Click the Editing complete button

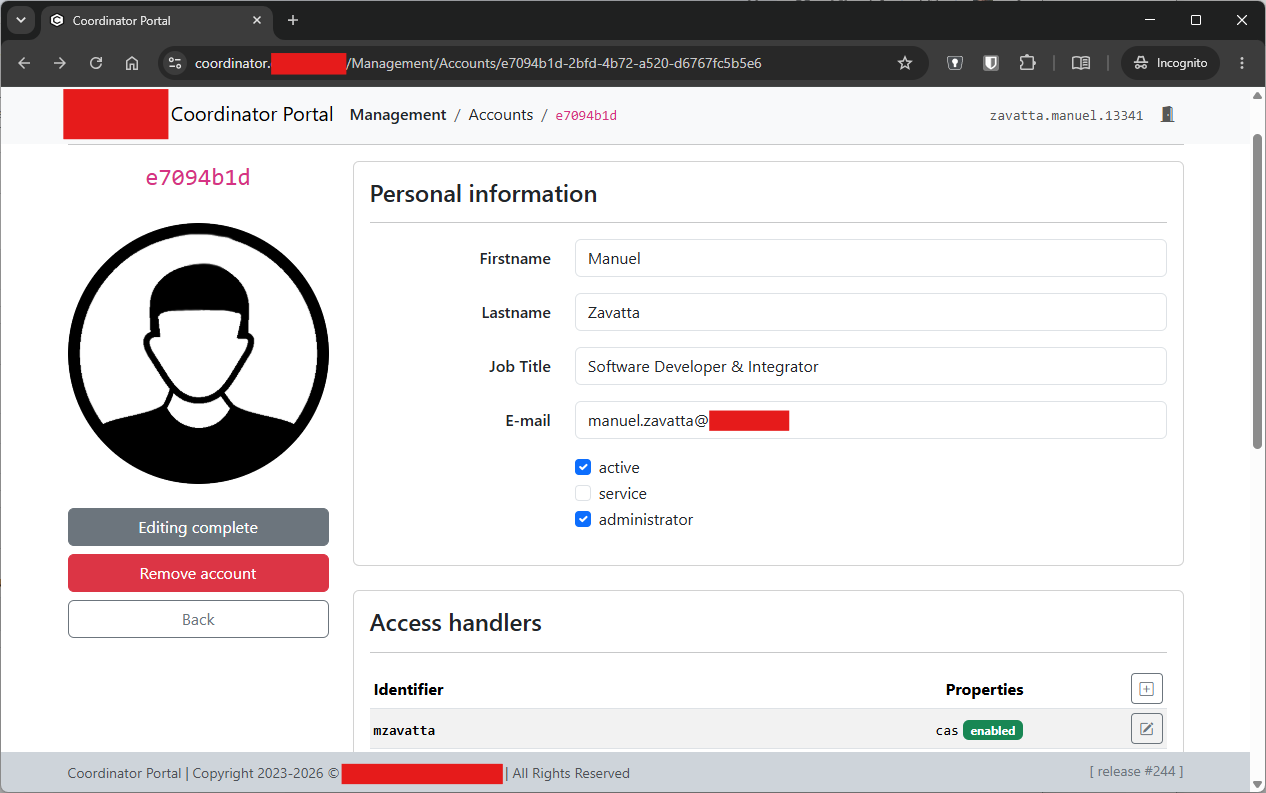coord(198,527)
